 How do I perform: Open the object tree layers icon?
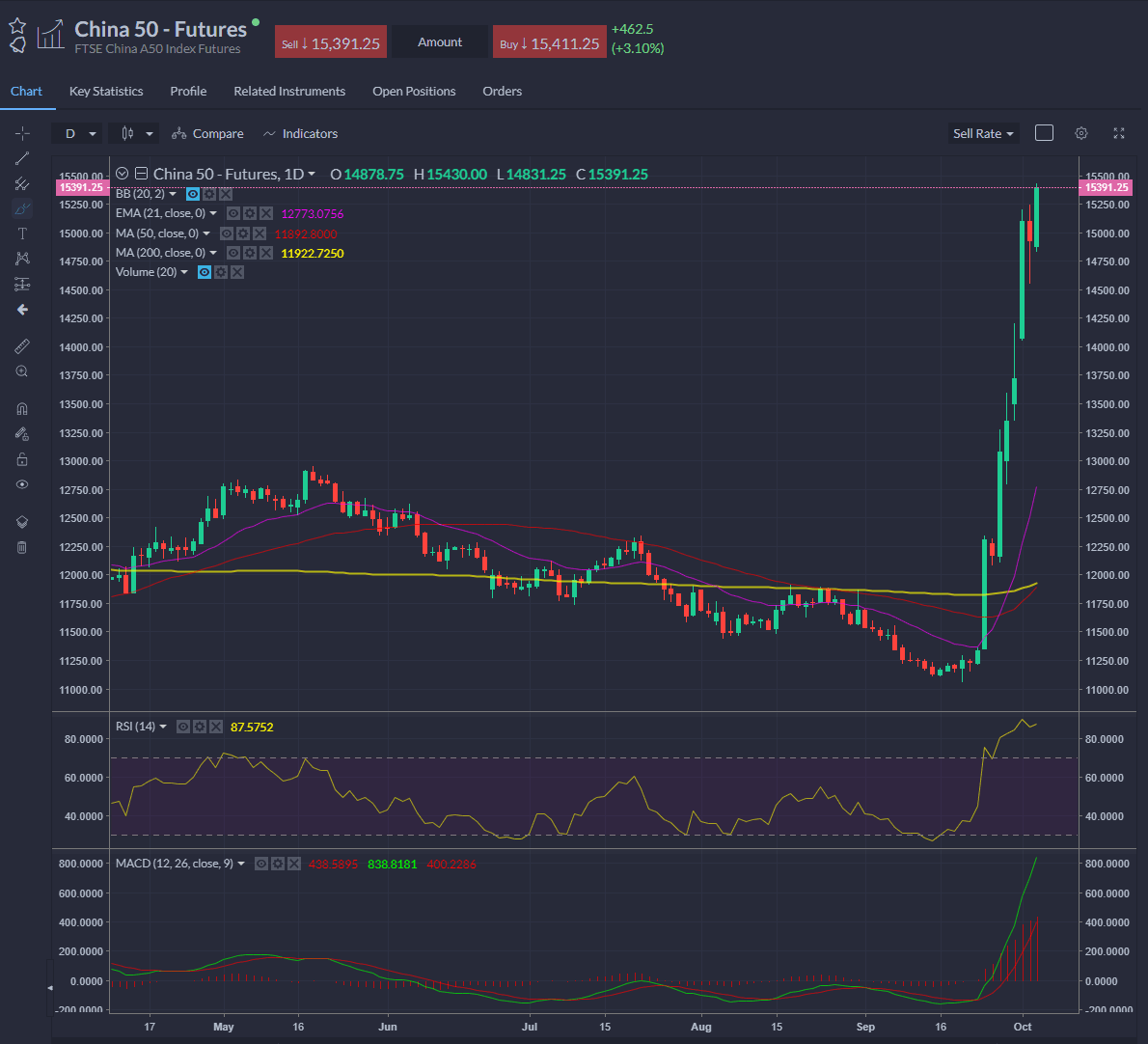tap(22, 522)
